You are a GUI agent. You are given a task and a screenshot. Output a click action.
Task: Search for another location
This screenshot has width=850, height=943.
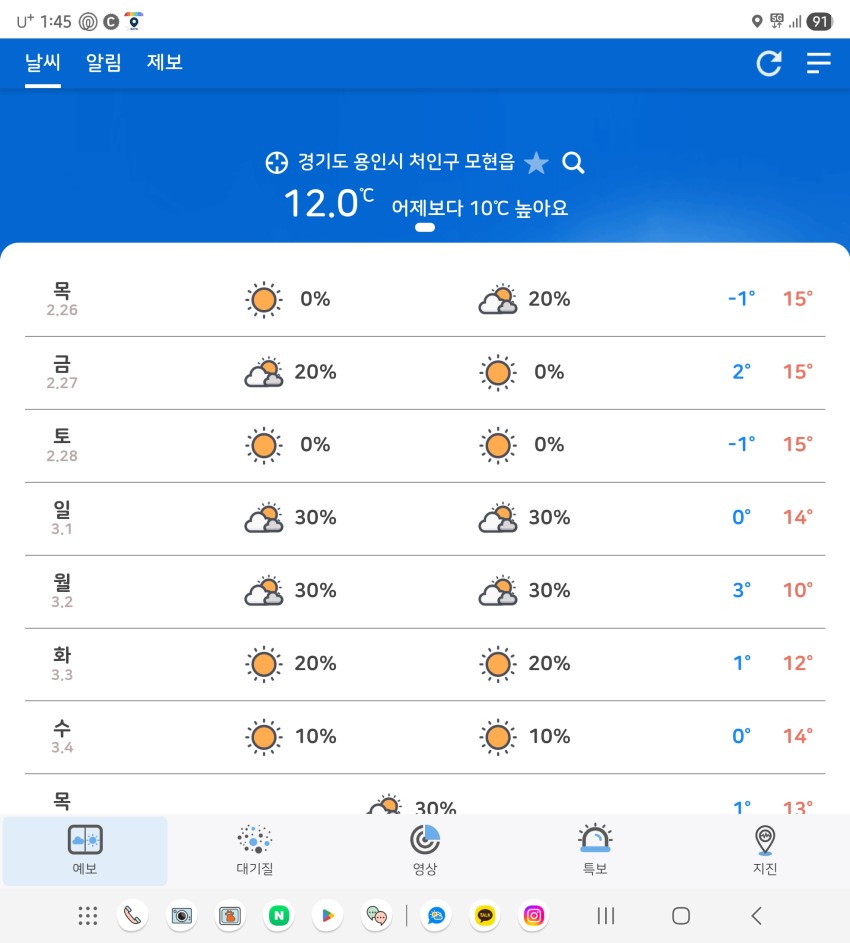(x=573, y=163)
